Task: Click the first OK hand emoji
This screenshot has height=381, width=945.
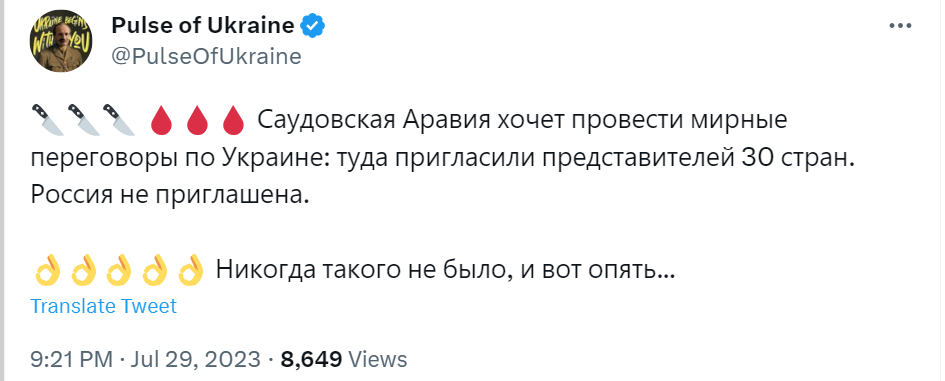Action: click(x=46, y=269)
